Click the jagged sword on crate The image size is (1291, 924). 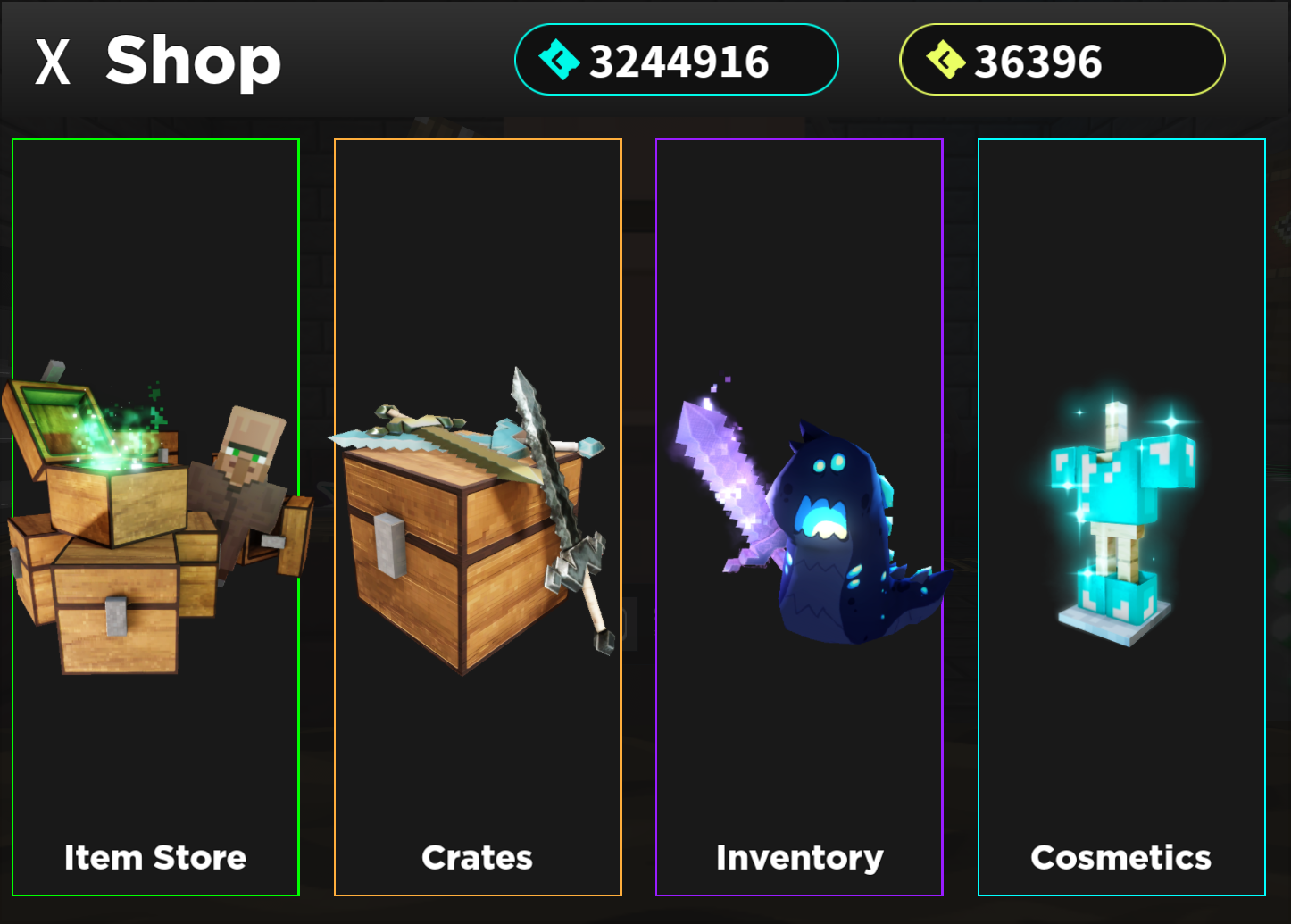pos(560,507)
